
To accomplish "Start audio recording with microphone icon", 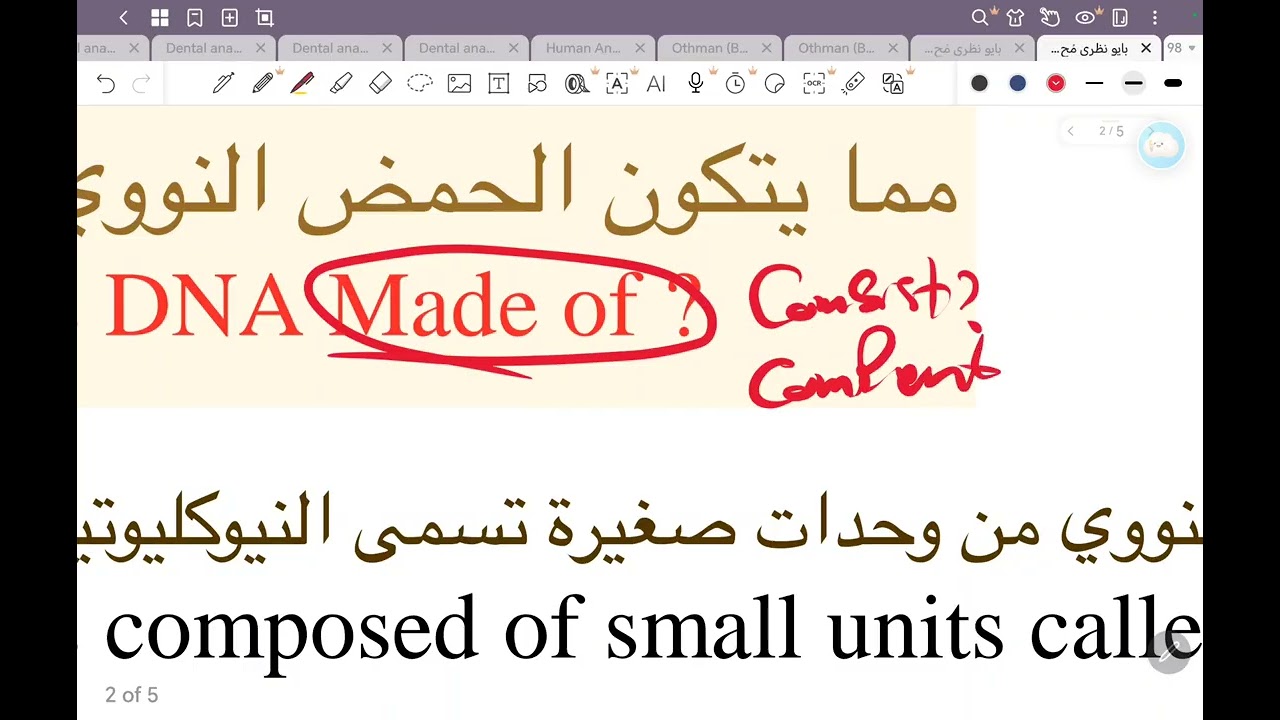I will click(696, 84).
